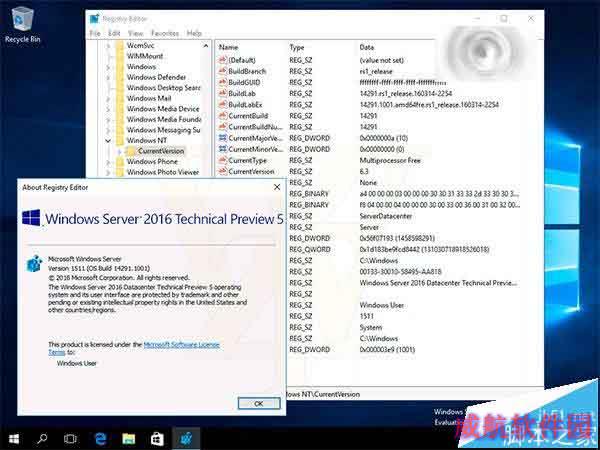Click the 0x000003e9 (1001) data value

[x=387, y=350]
